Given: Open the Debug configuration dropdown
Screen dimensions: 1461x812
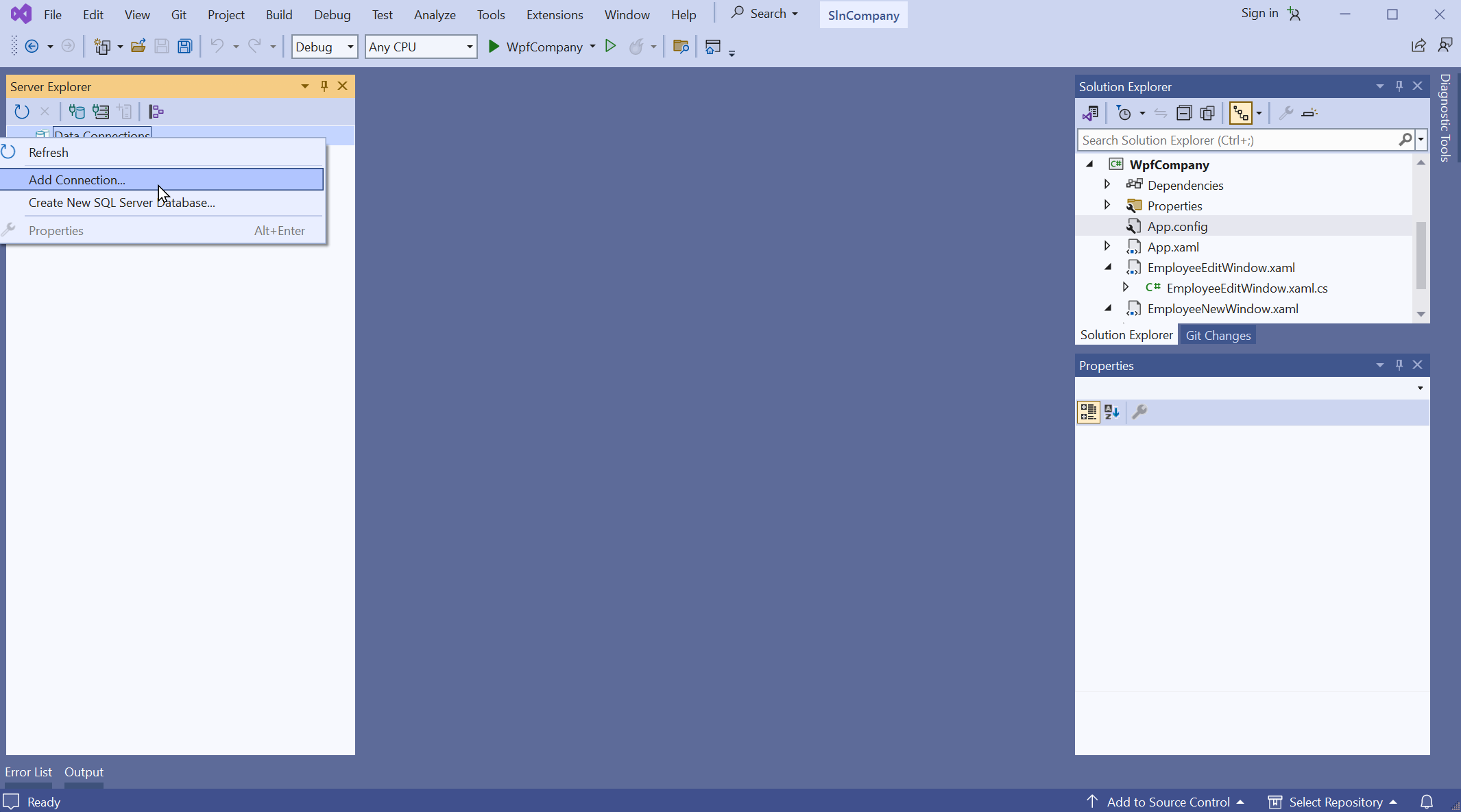Looking at the screenshot, I should tap(324, 47).
